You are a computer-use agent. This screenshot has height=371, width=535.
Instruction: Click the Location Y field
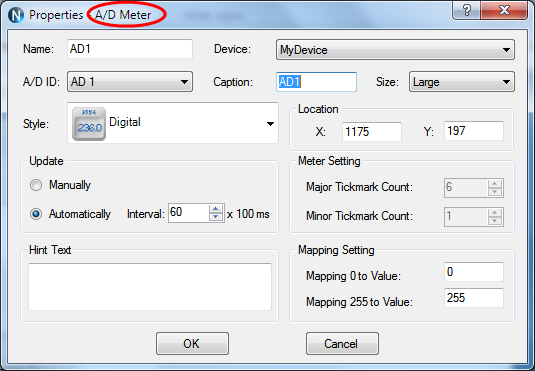474,131
